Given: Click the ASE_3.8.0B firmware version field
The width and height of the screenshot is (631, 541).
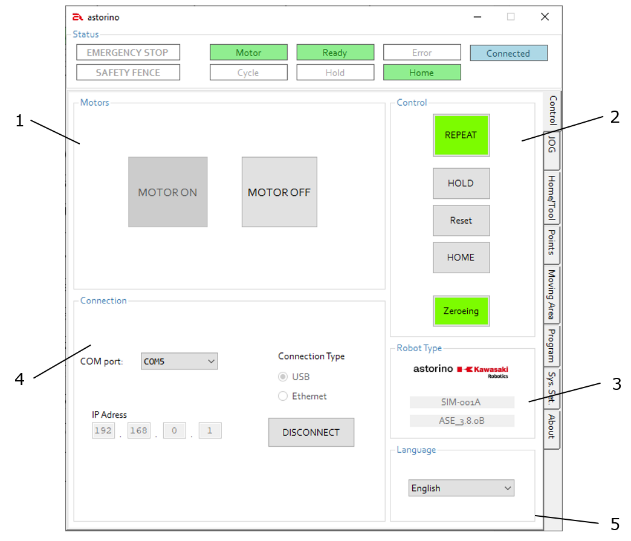Looking at the screenshot, I should 462,421.
